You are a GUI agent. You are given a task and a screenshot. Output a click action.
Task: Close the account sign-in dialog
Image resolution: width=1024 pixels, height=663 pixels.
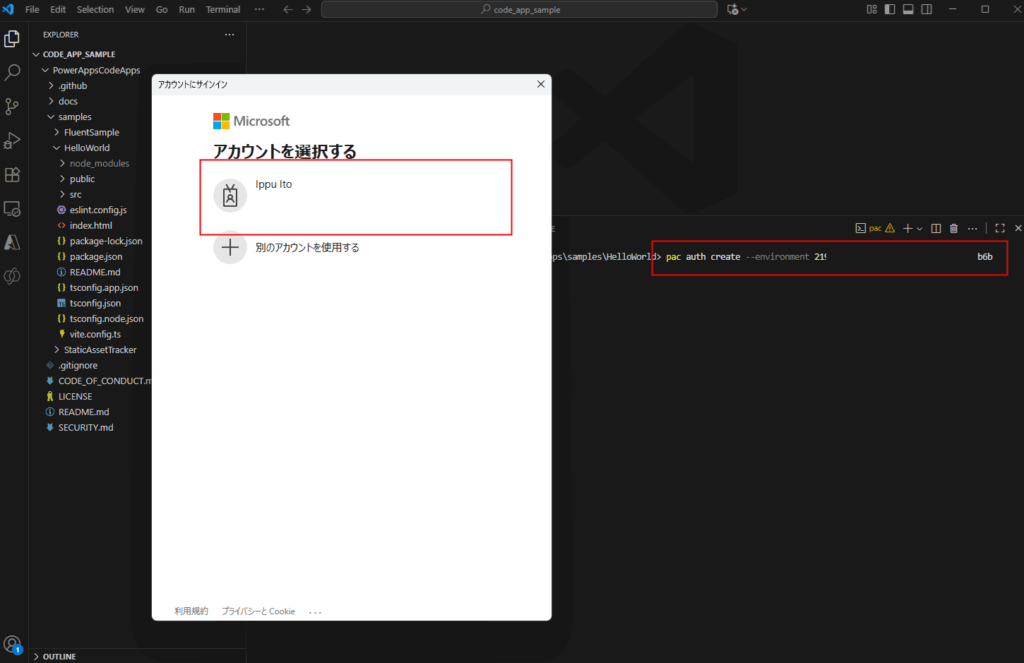click(541, 84)
